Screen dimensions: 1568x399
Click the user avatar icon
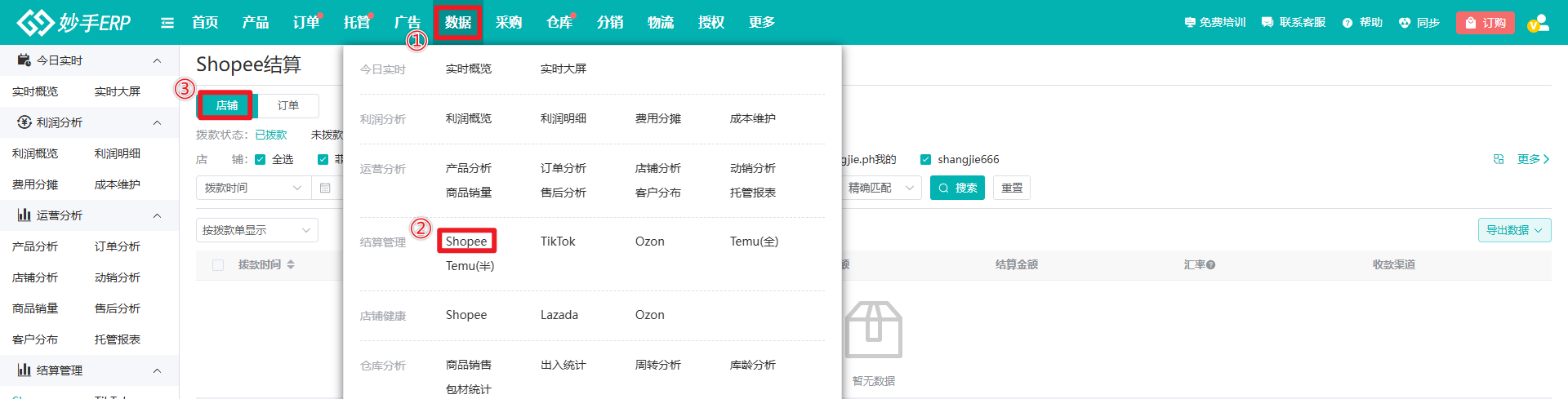(1539, 23)
